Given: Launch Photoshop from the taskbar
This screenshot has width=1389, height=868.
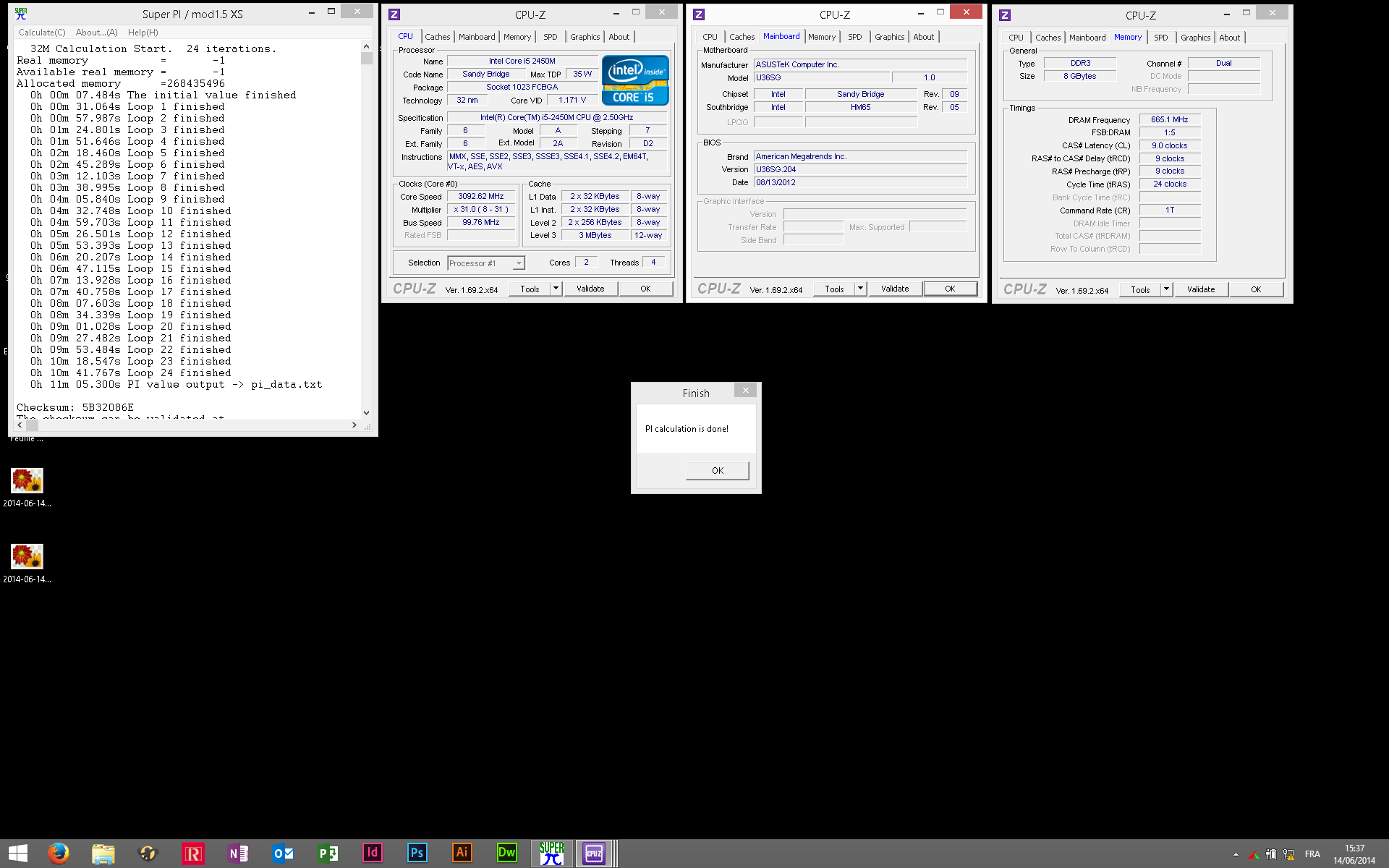Looking at the screenshot, I should [x=417, y=854].
